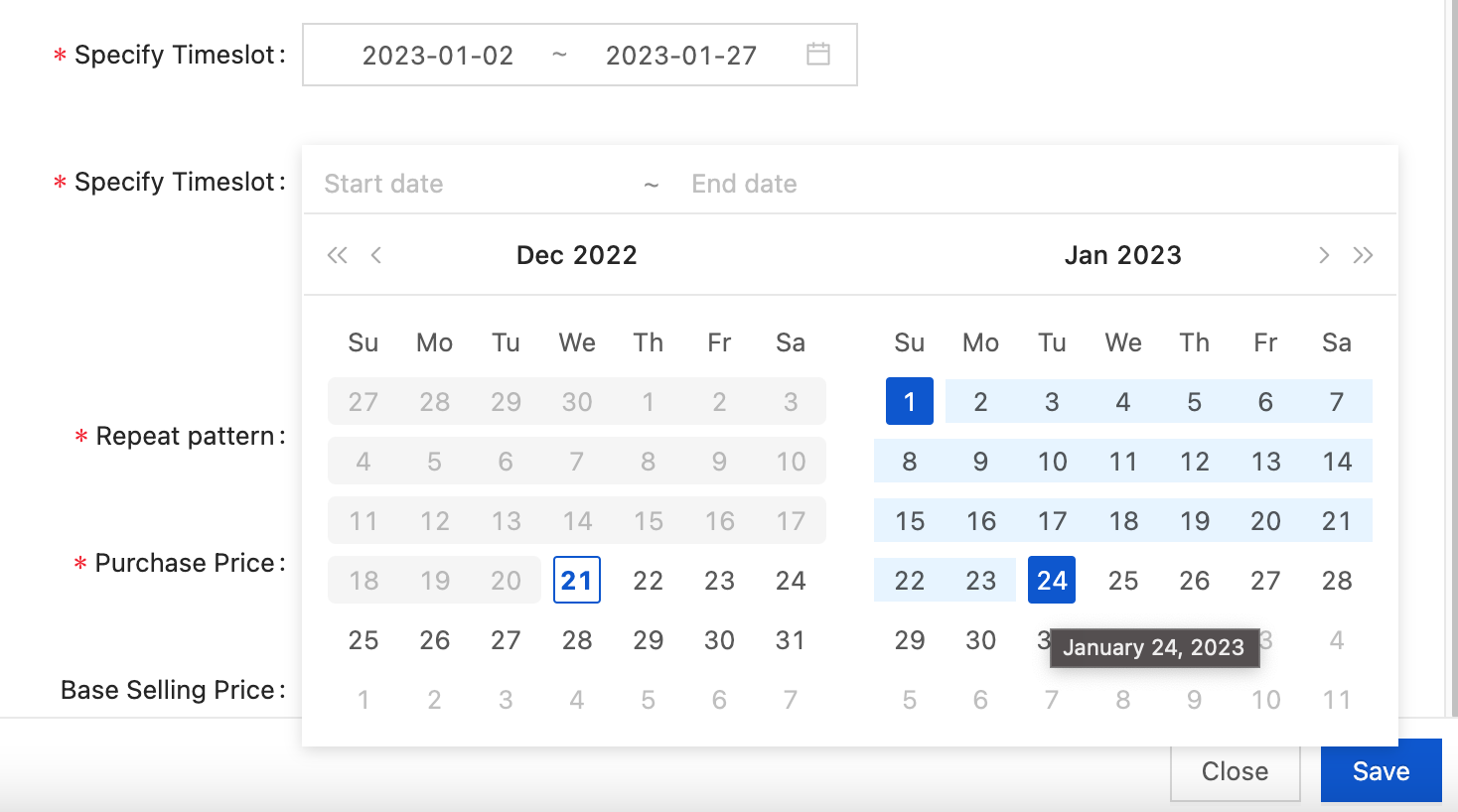Viewport: 1458px width, 812px height.
Task: Click the 2023-01-02 start date value
Action: tap(437, 56)
